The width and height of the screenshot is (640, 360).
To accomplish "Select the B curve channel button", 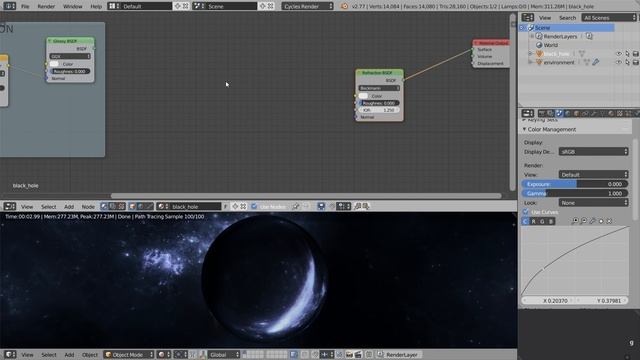I will tap(551, 221).
